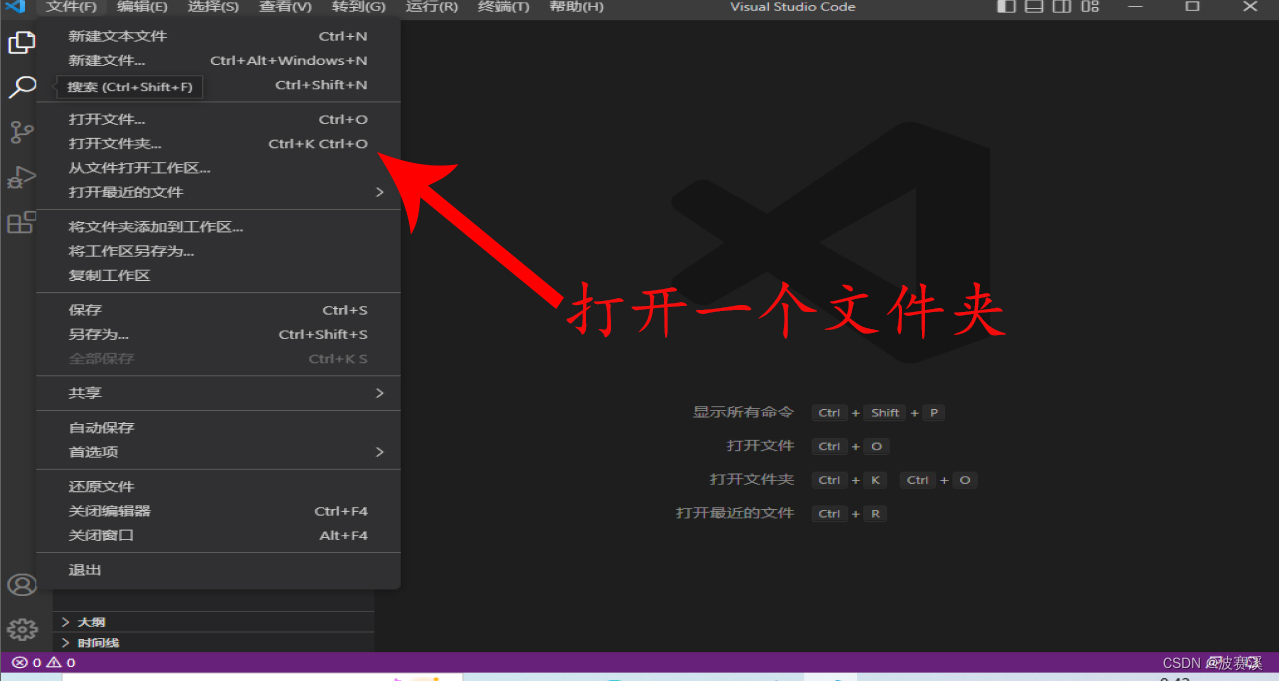Open the Explorer view in activity bar

click(x=22, y=43)
